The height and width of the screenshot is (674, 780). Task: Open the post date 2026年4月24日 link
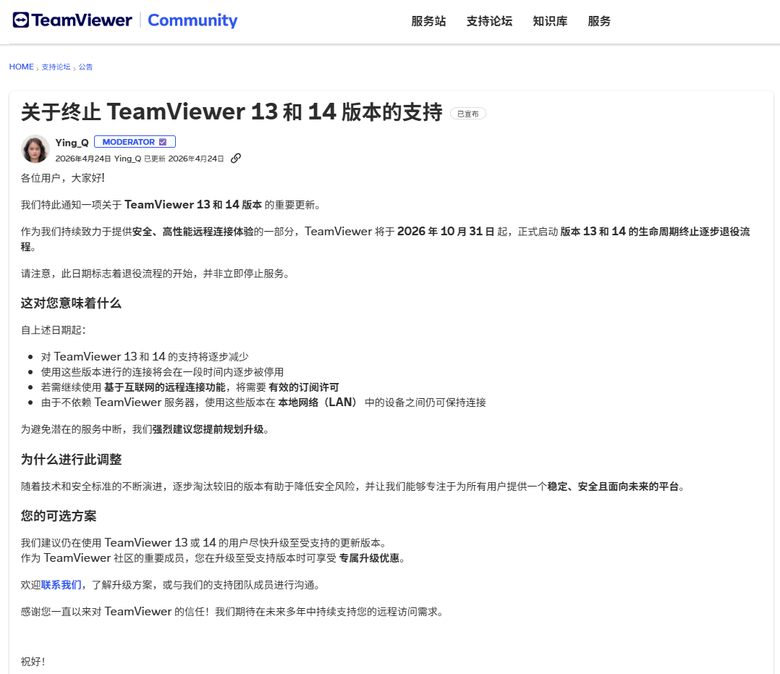(x=83, y=159)
